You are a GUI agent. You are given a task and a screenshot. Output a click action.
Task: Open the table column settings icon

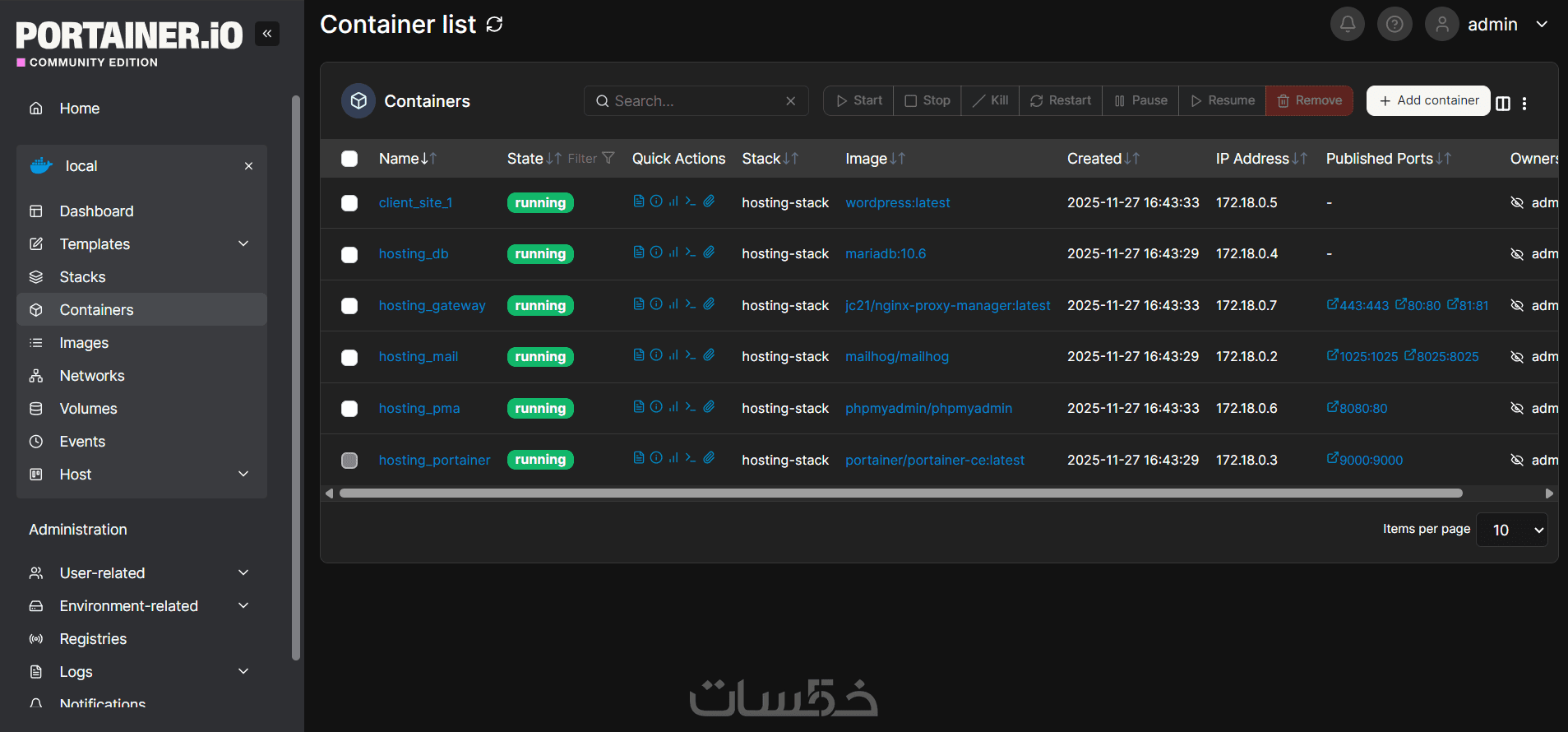(1503, 104)
